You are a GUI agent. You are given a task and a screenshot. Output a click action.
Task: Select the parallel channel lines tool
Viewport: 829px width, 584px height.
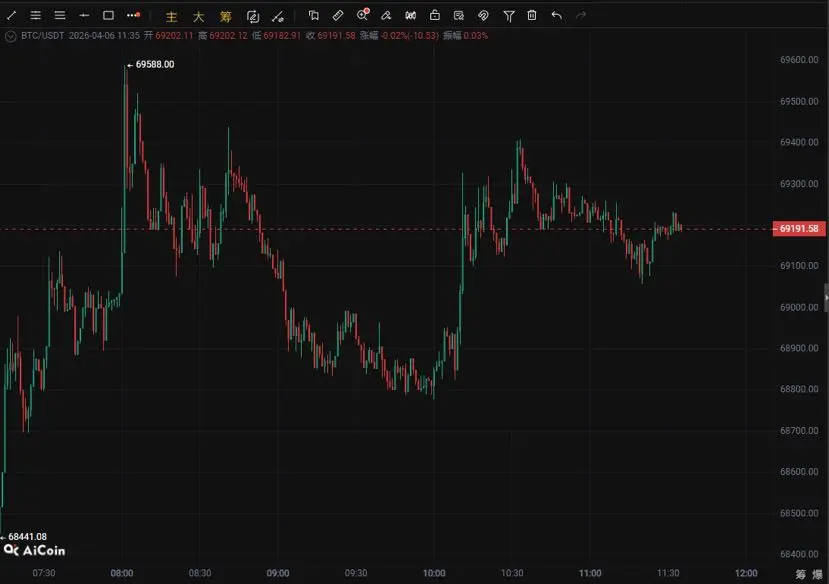click(x=35, y=15)
